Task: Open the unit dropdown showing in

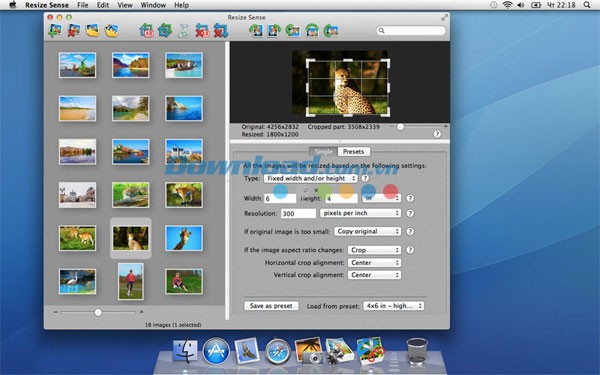Action: pos(381,198)
